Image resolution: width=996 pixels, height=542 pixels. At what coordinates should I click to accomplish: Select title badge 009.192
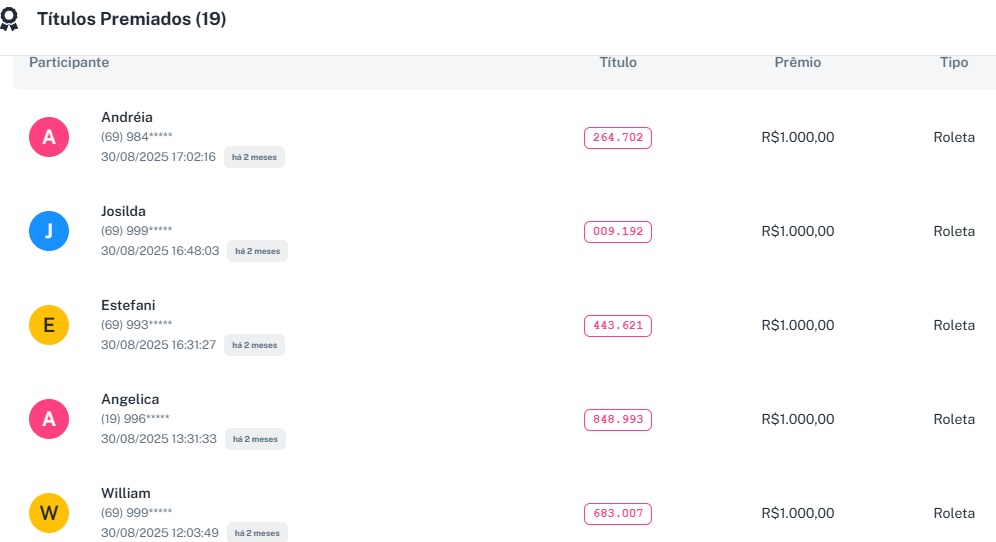(x=617, y=232)
